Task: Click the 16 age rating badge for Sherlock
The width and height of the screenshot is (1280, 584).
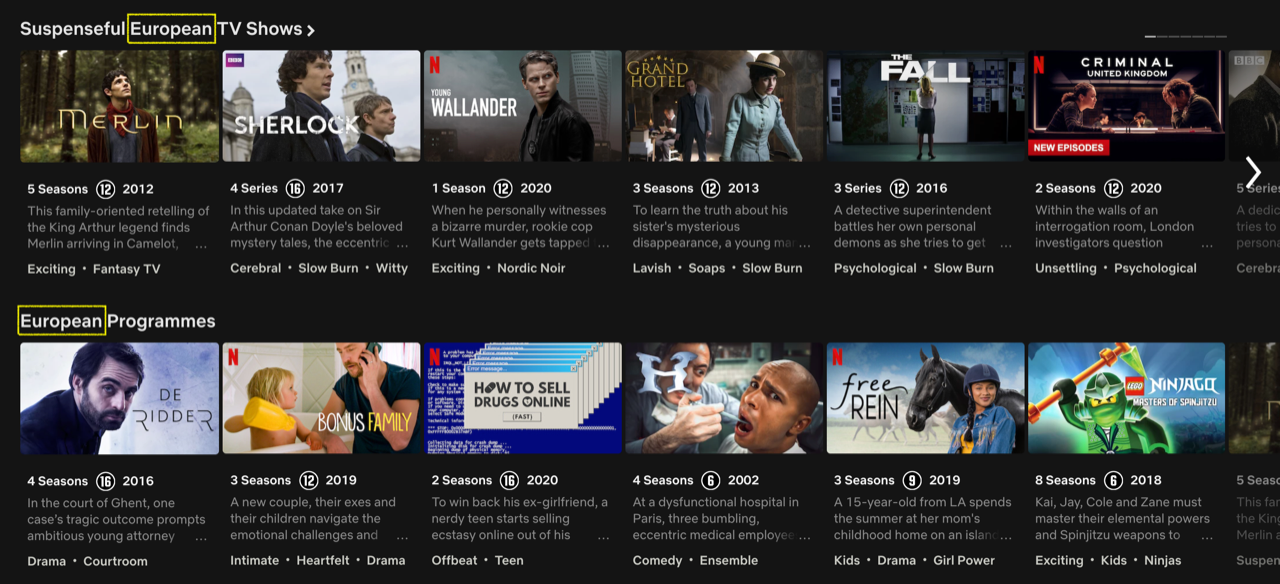Action: [x=295, y=189]
